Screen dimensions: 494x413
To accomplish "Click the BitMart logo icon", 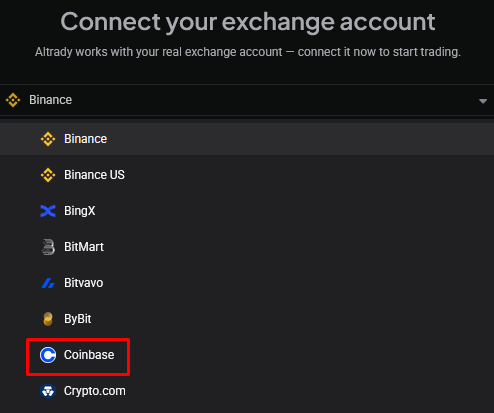I will coord(48,247).
